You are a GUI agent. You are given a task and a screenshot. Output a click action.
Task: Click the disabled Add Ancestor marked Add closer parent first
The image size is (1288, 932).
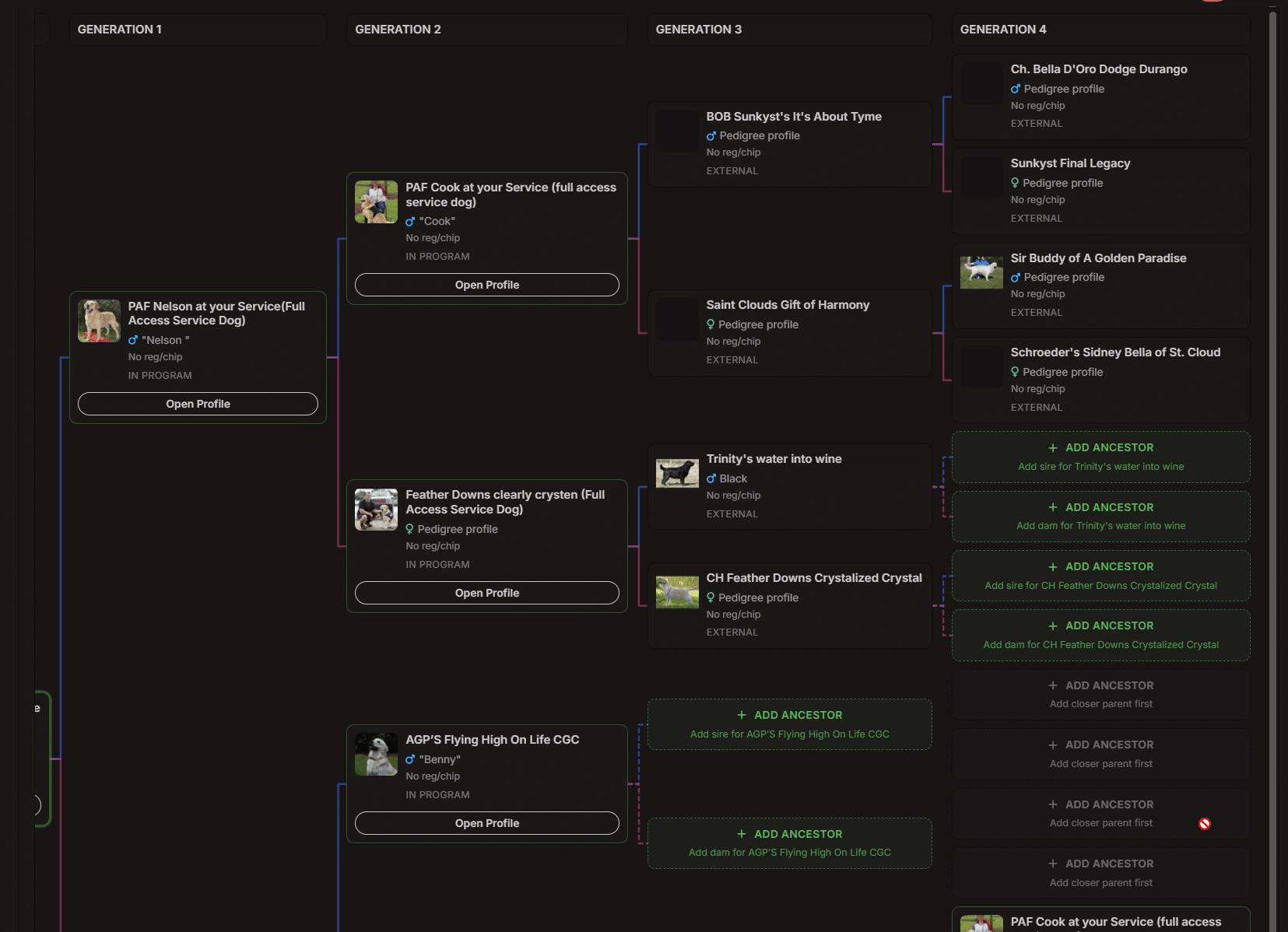pos(1100,695)
